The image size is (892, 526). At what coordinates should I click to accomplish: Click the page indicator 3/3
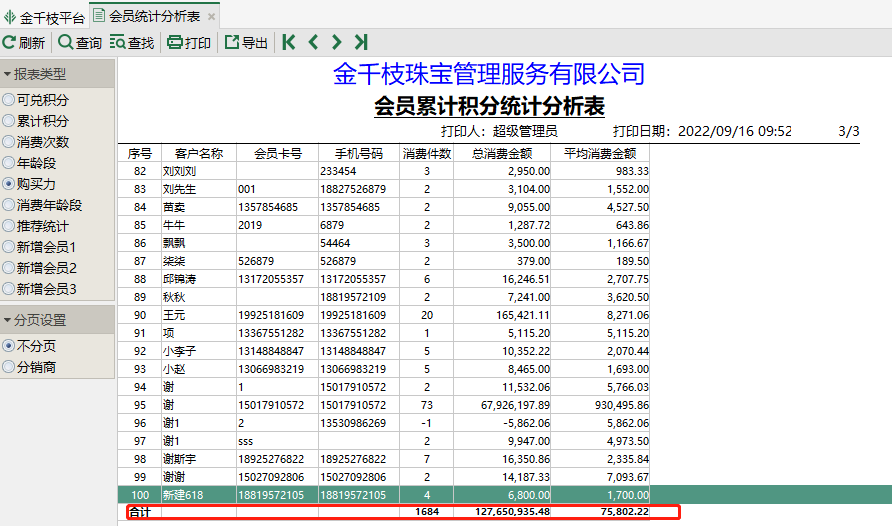pos(849,131)
